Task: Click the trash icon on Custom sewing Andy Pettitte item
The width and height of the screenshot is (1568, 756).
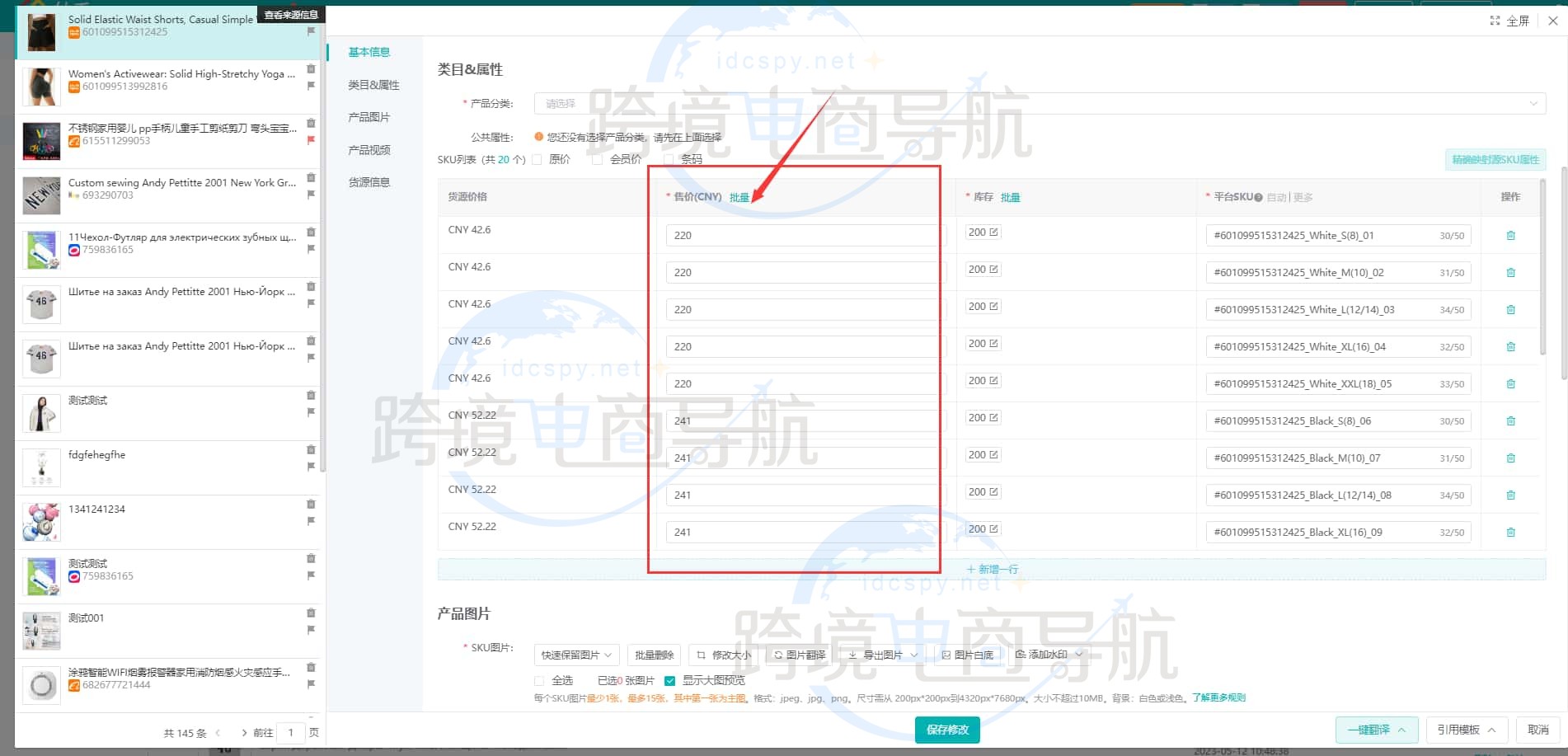Action: coord(309,177)
